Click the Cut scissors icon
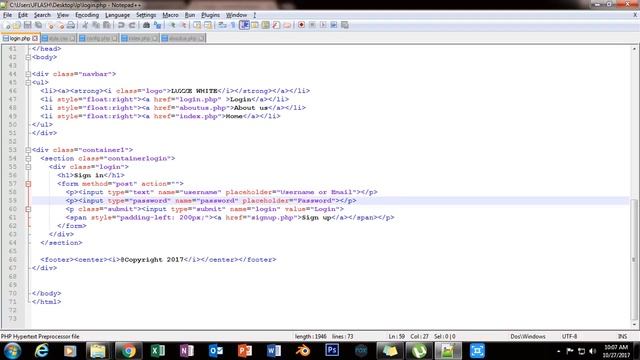The width and height of the screenshot is (640, 360). coord(84,25)
